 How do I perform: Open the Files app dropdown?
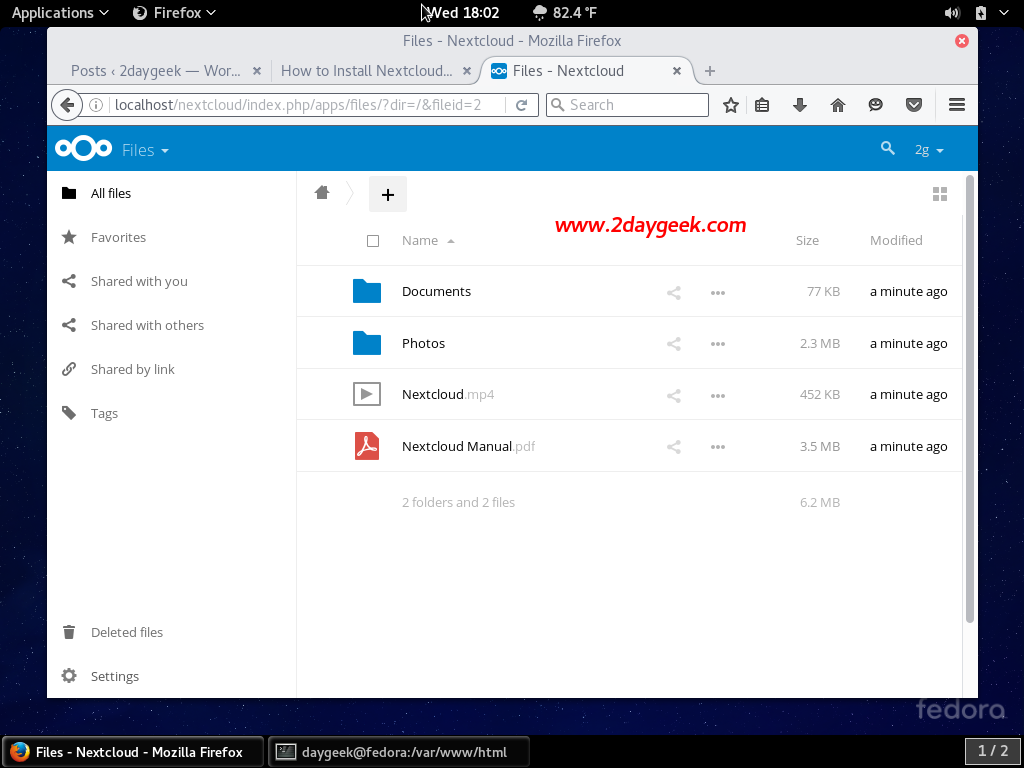(x=146, y=150)
